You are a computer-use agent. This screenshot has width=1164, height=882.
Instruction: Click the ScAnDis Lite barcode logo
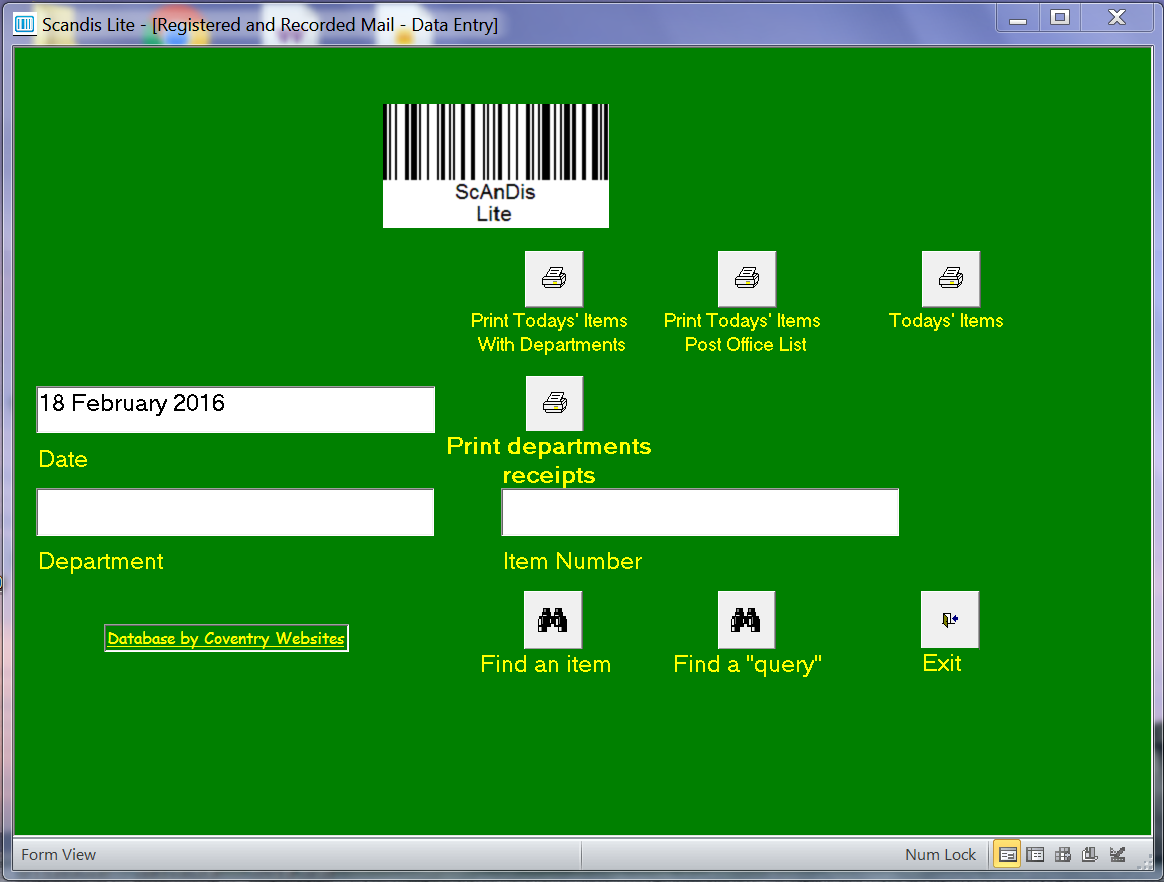coord(495,165)
